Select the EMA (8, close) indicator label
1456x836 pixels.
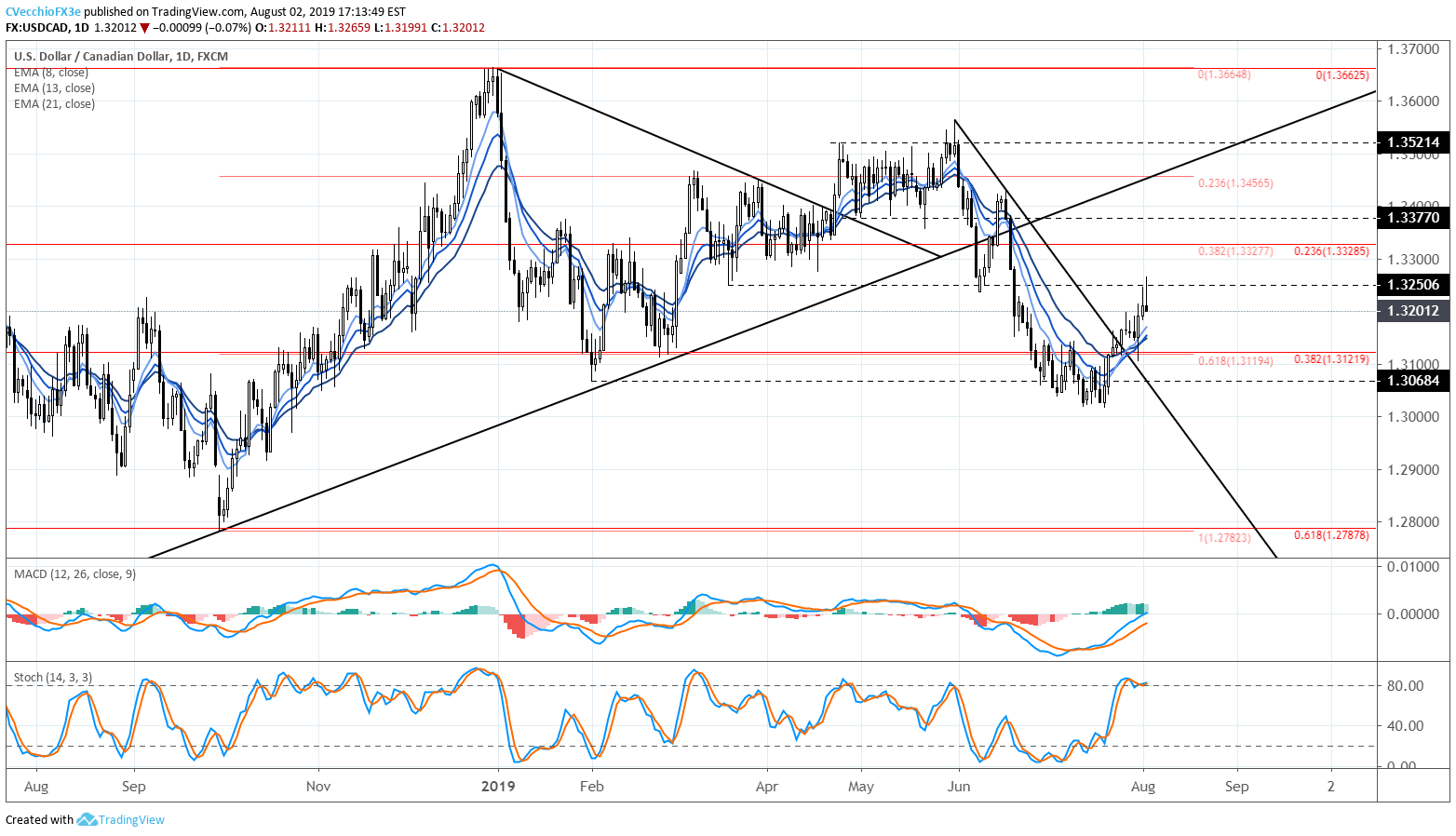[x=50, y=73]
